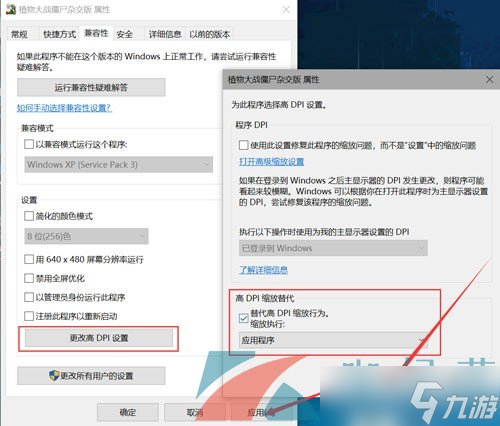Switch to 以前的版本 tab
500x426 pixels.
pos(210,34)
